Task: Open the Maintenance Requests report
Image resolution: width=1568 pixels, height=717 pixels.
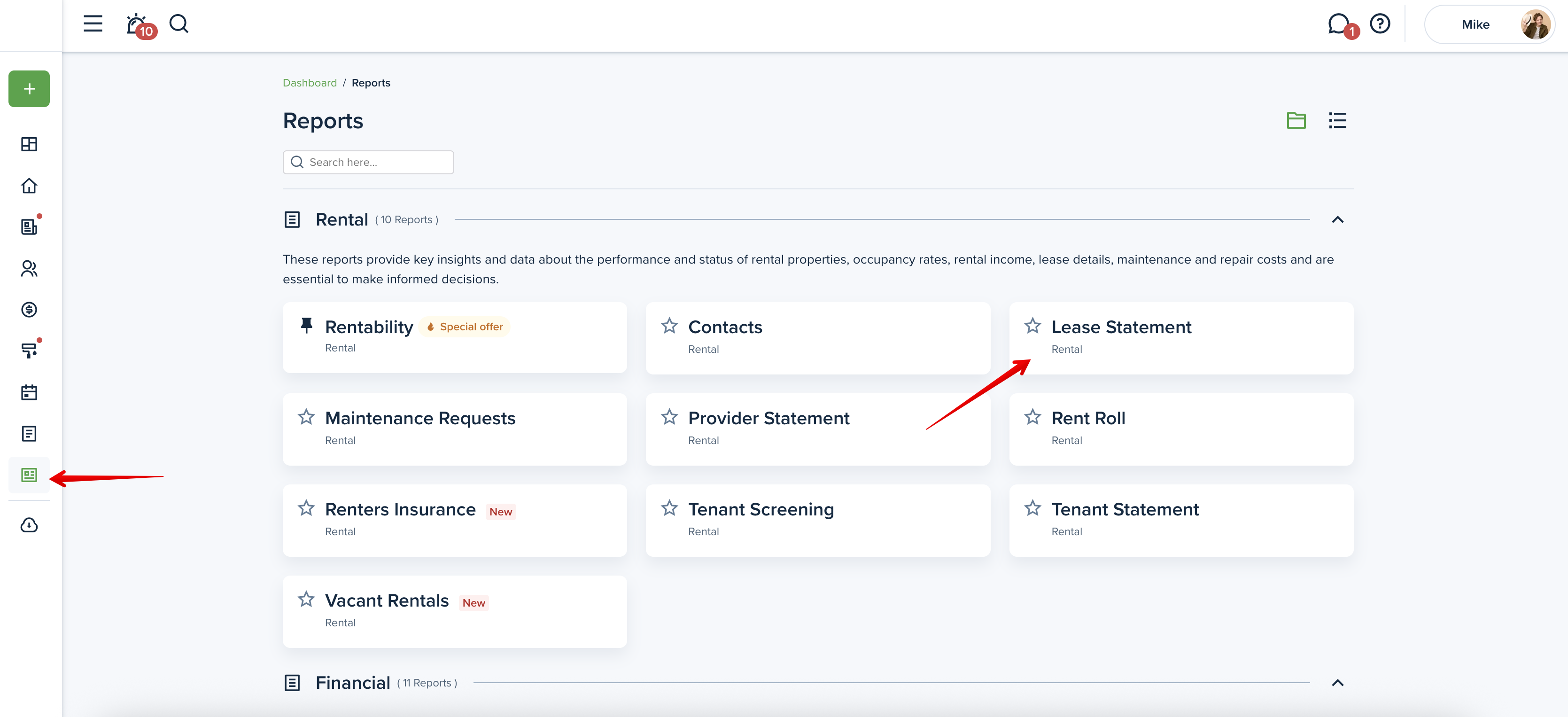Action: click(455, 430)
